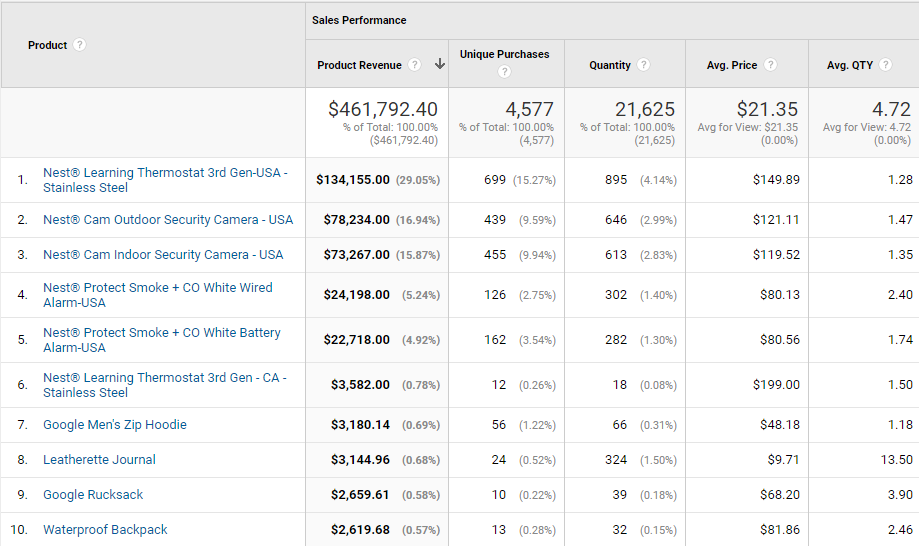Open Google Rucksack product link
The height and width of the screenshot is (546, 919).
coord(93,495)
